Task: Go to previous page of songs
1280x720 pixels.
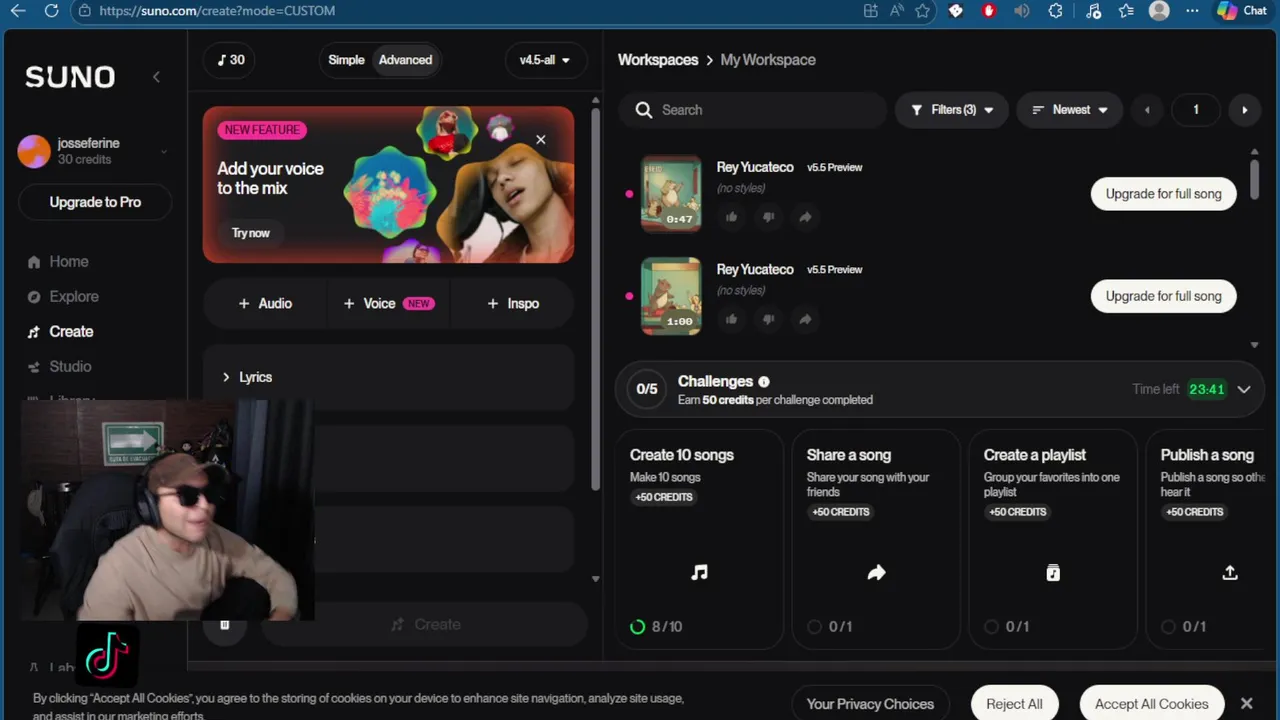Action: click(x=1147, y=110)
